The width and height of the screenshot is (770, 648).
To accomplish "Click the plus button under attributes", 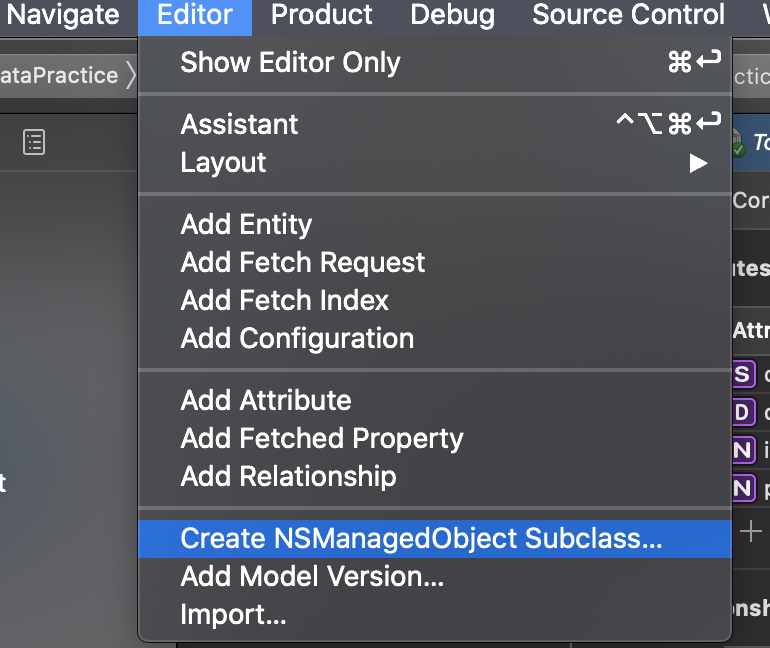I will (x=750, y=531).
